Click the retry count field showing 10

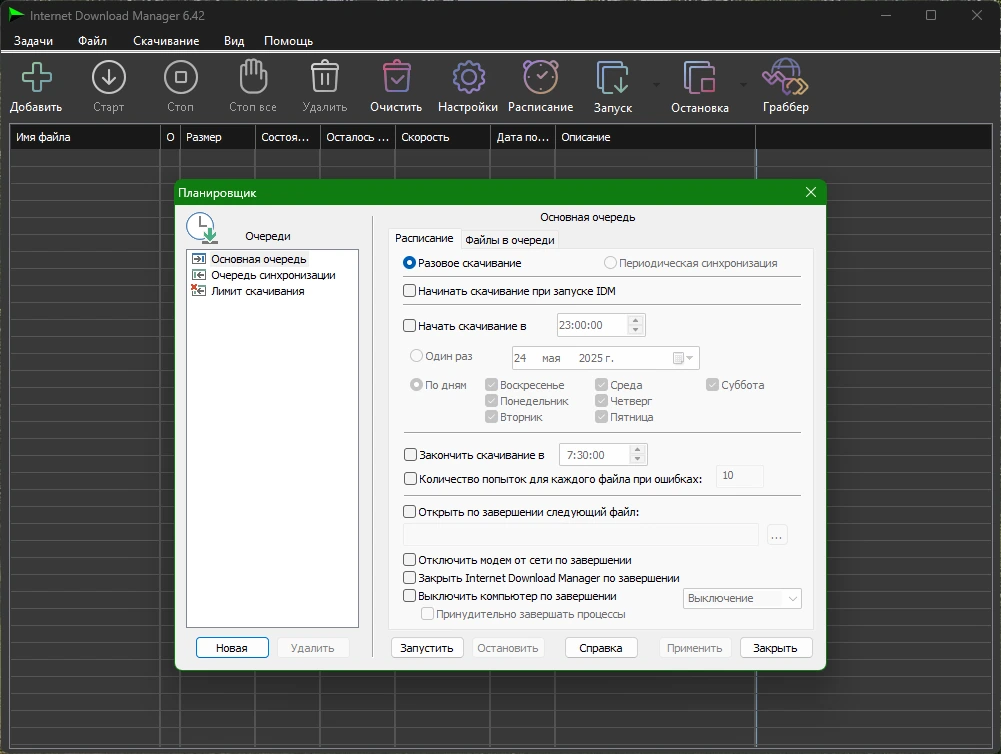[x=740, y=476]
